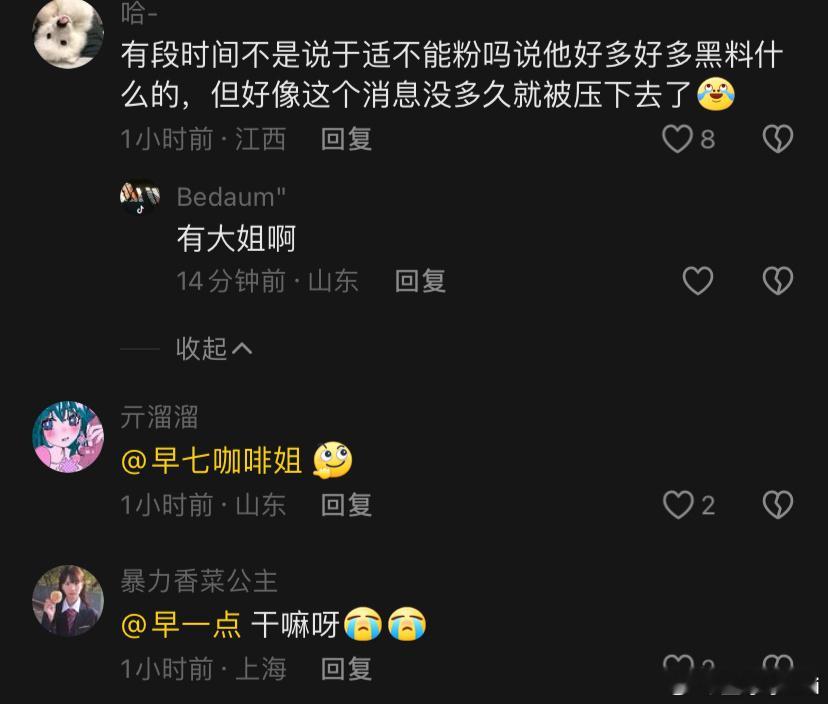Open the @早七咖啡姐 mention

[211, 461]
